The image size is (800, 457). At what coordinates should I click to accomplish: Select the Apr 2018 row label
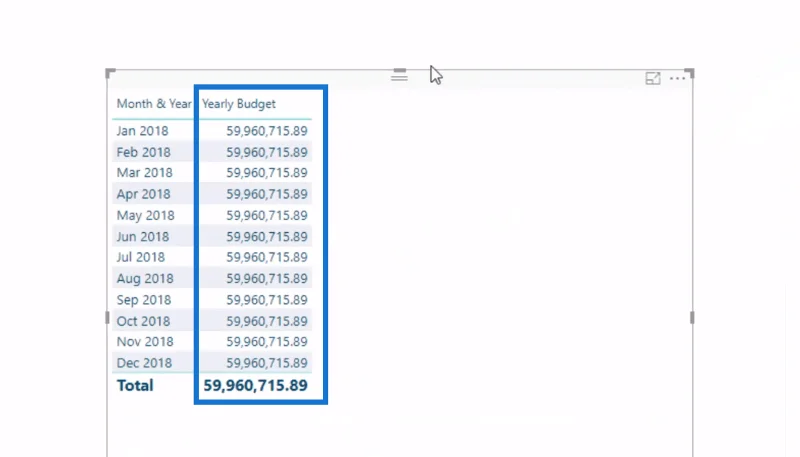tap(143, 194)
